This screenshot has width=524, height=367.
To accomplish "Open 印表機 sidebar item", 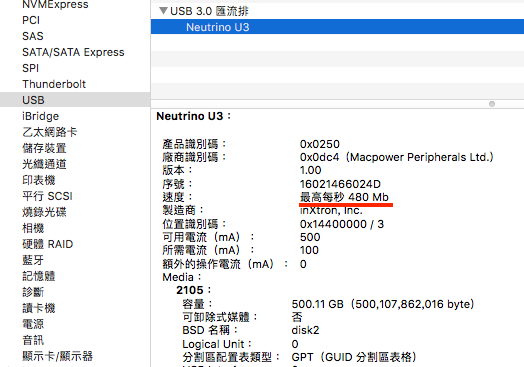I will [38, 180].
